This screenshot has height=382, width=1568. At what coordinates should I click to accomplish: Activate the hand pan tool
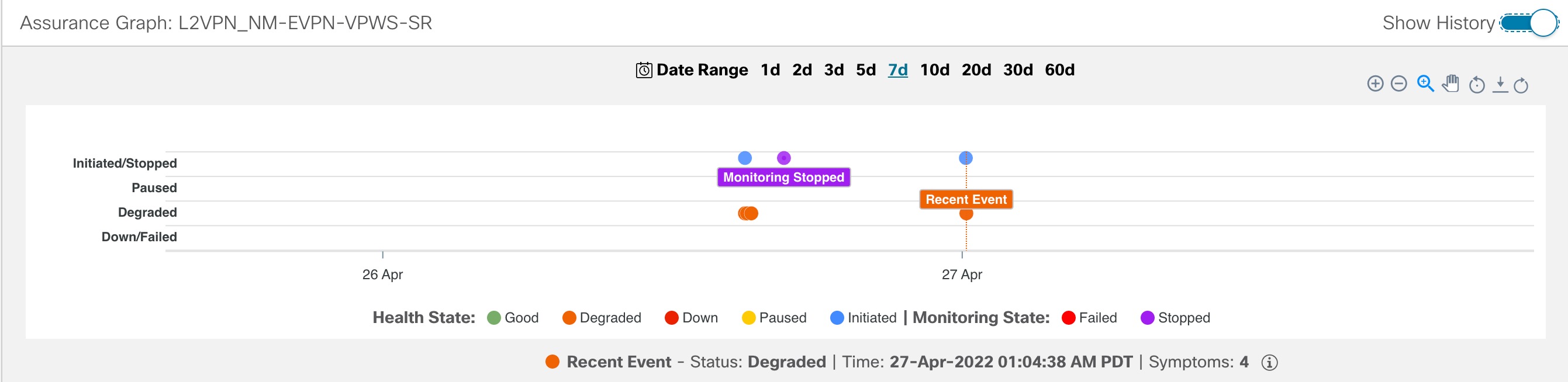click(1451, 84)
